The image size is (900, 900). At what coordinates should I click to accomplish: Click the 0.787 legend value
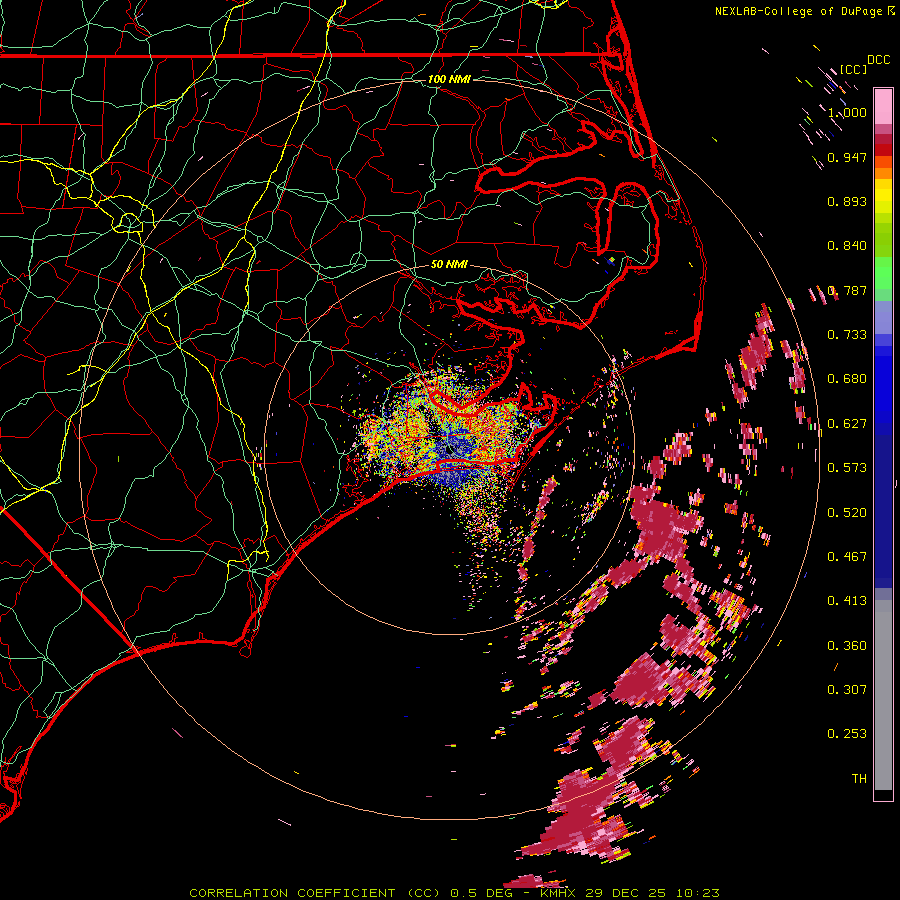(847, 290)
